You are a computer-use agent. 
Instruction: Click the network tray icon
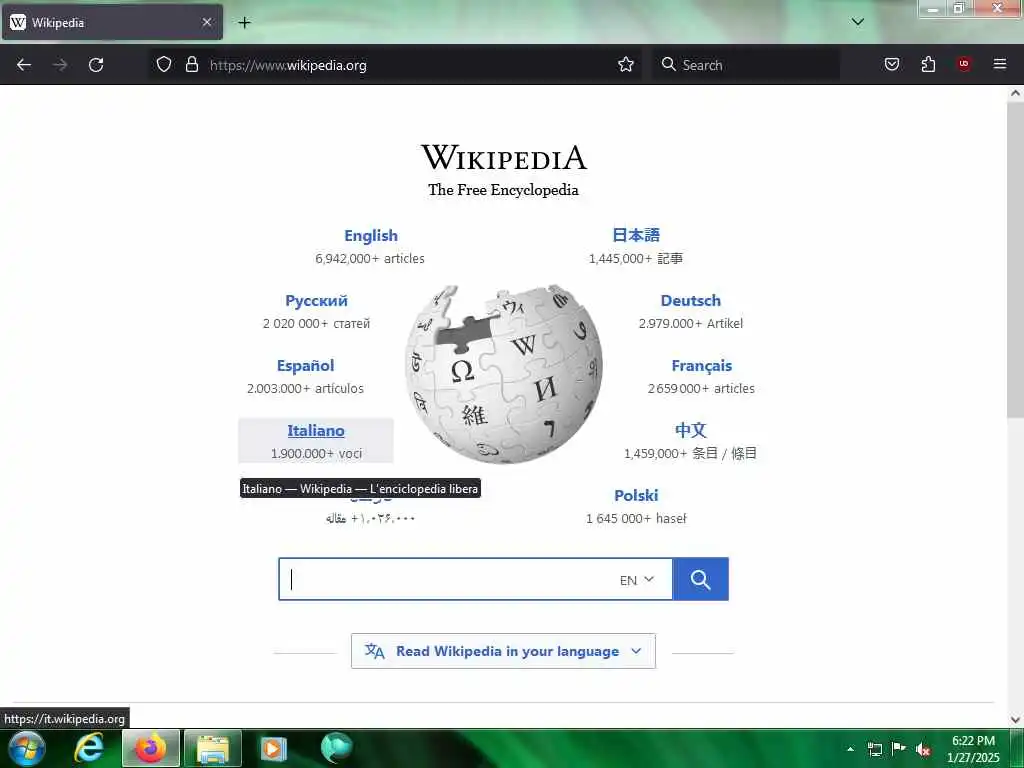point(874,749)
